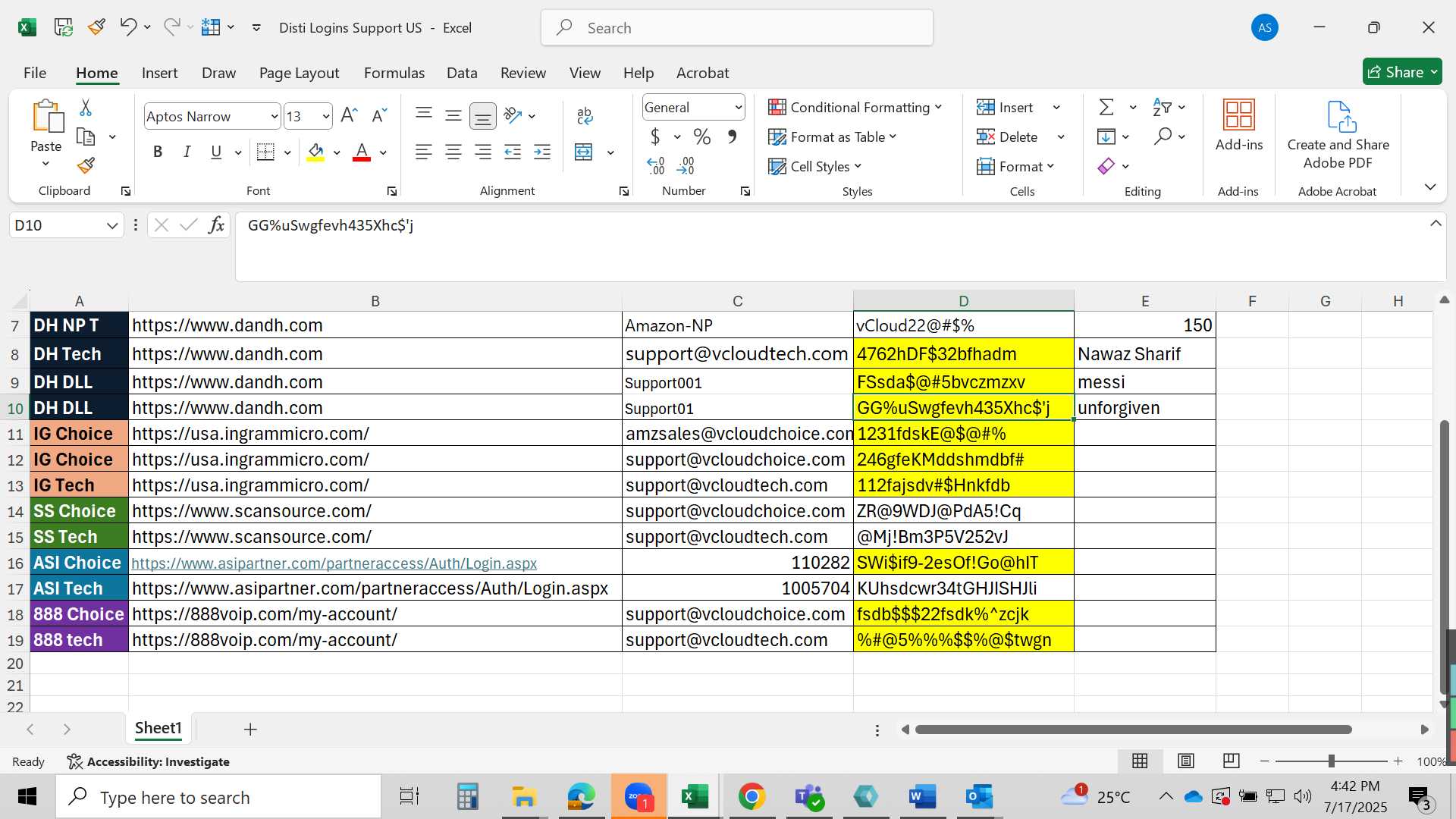The image size is (1456, 819).
Task: Click the Format Painter brush icon
Action: click(86, 165)
